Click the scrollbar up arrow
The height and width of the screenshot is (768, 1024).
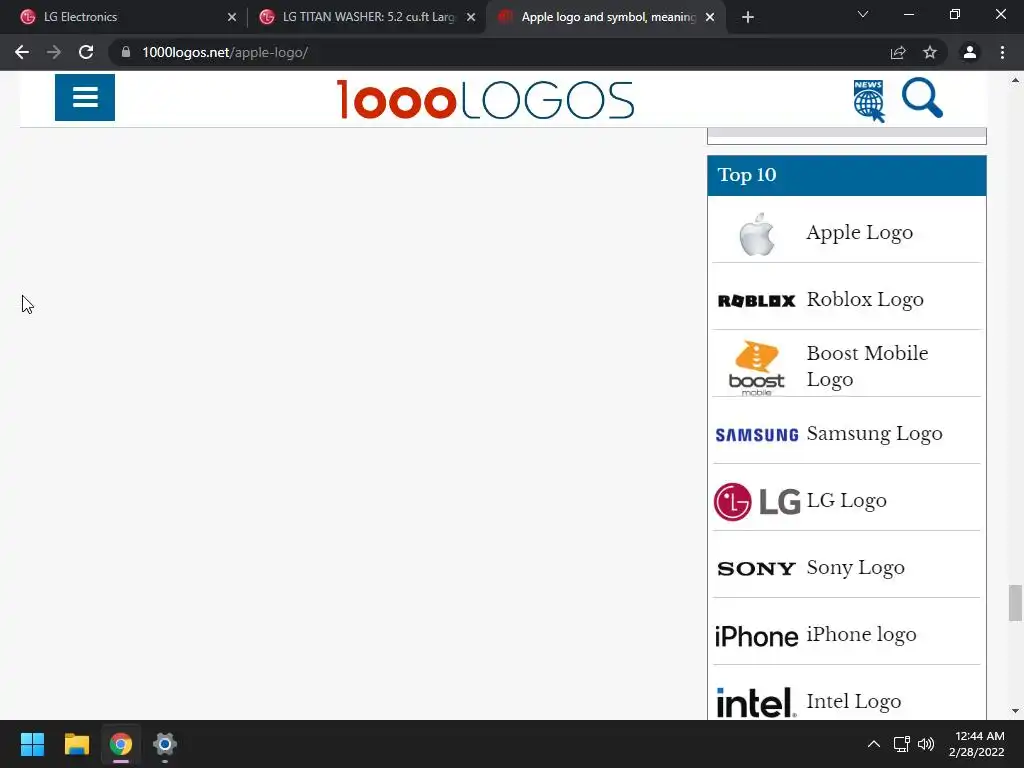[x=1015, y=80]
